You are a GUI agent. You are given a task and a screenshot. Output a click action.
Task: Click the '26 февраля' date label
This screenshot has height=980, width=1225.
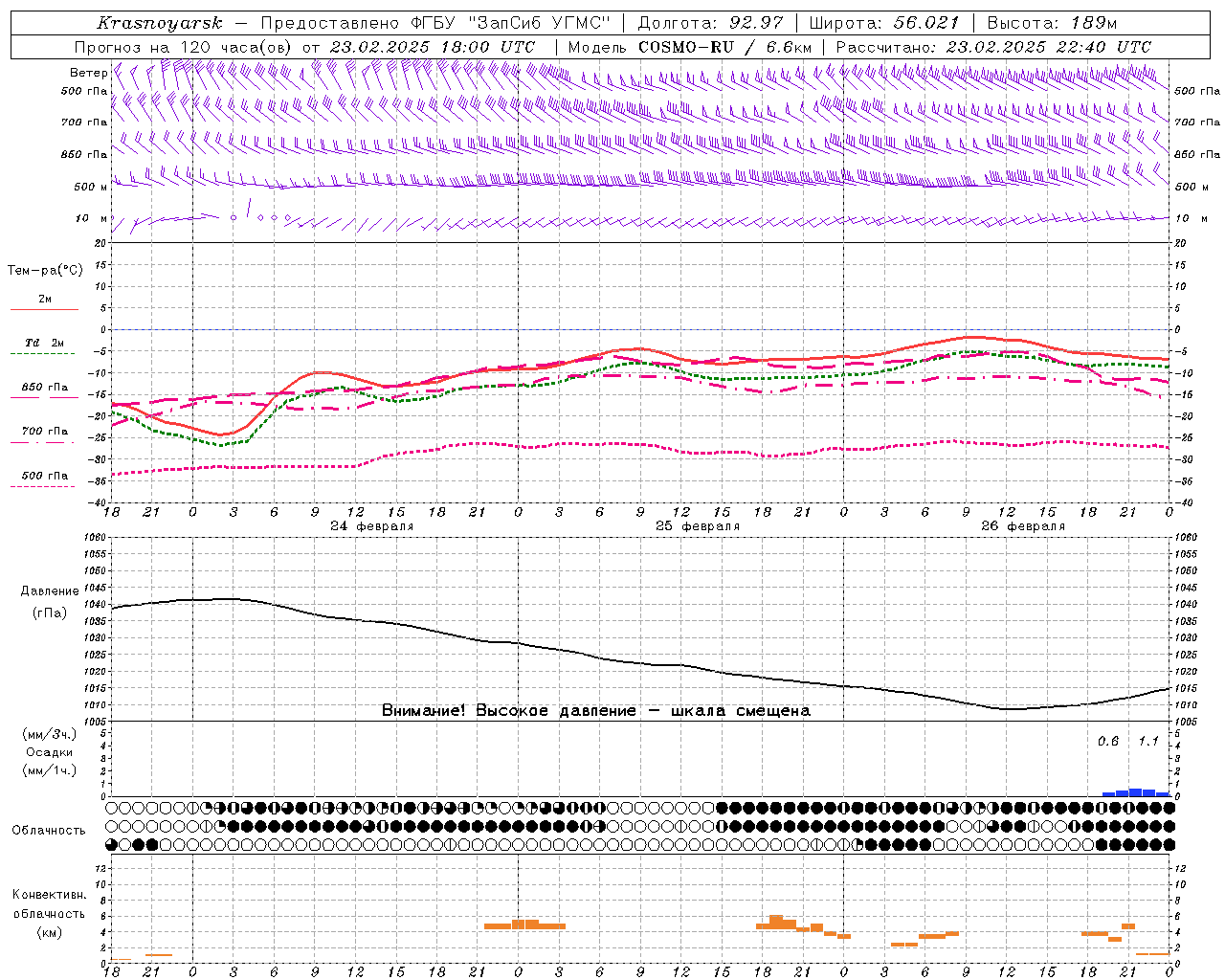click(x=1023, y=526)
